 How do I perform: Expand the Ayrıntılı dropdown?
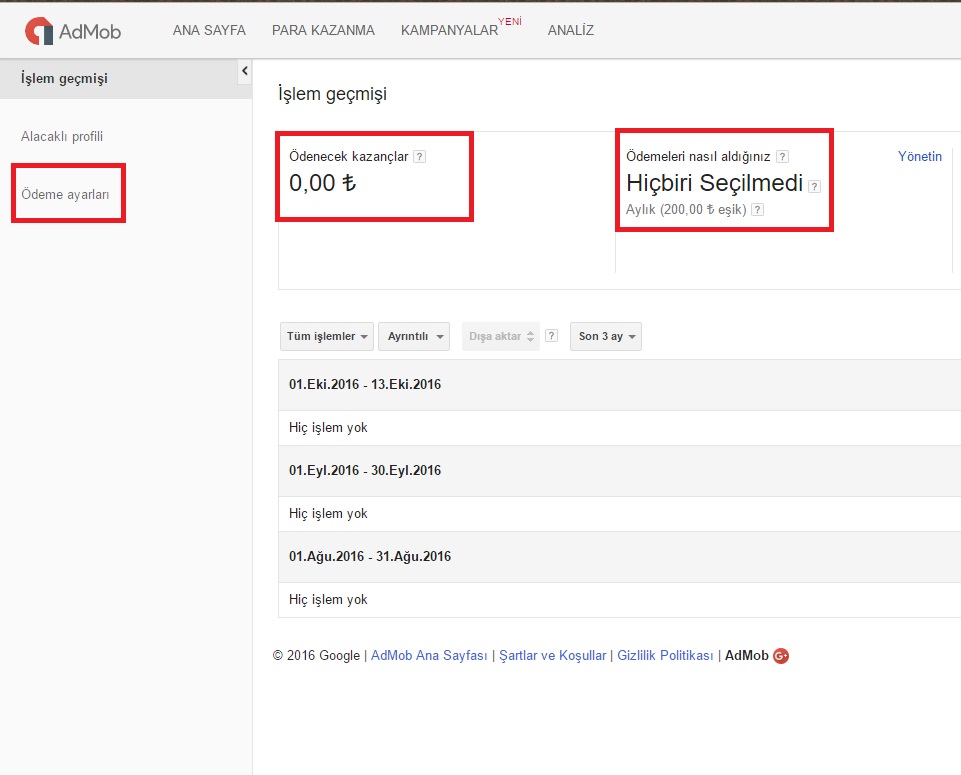tap(413, 336)
